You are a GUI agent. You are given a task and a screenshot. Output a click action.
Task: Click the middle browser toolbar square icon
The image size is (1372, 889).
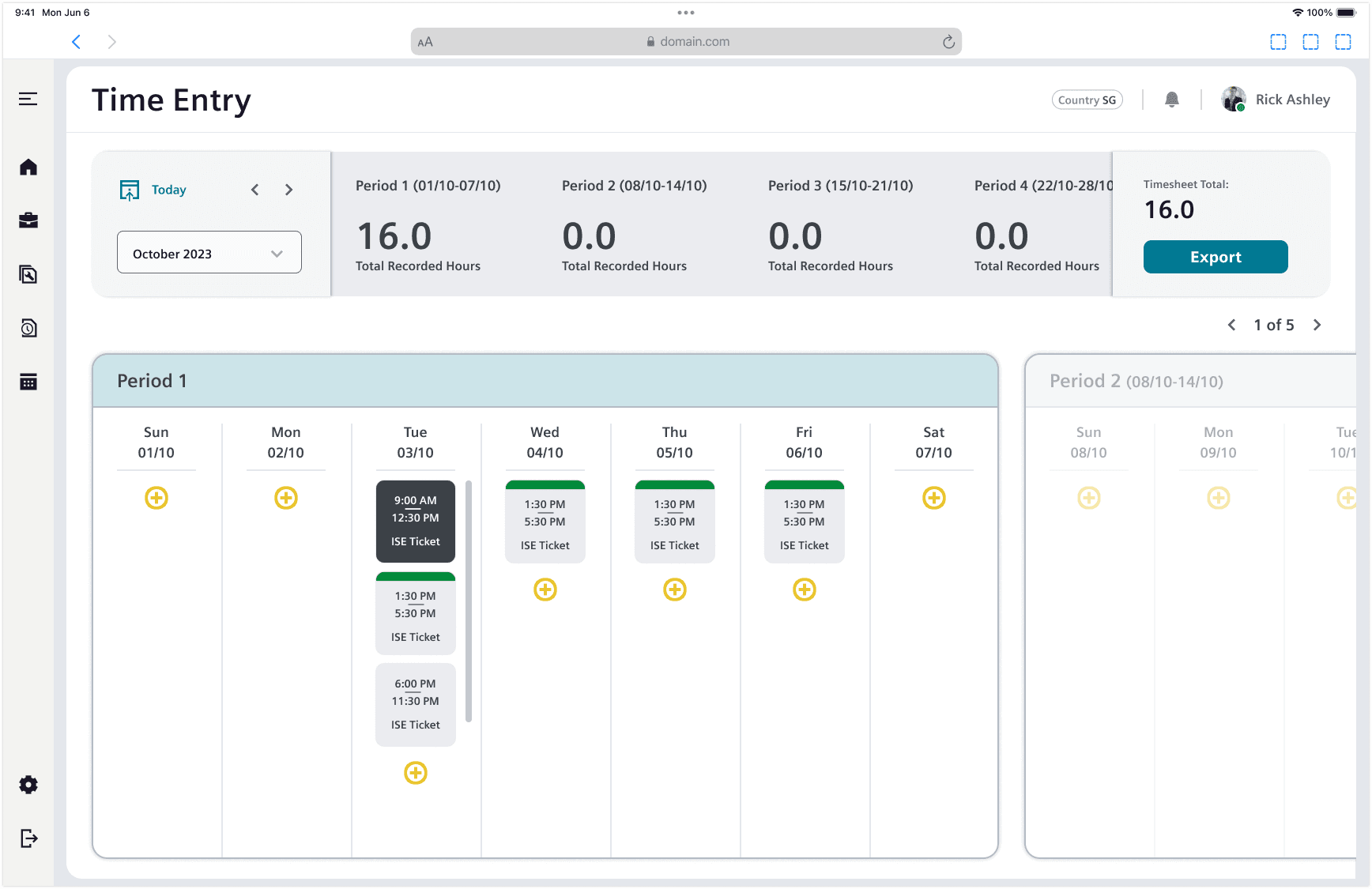(x=1310, y=42)
